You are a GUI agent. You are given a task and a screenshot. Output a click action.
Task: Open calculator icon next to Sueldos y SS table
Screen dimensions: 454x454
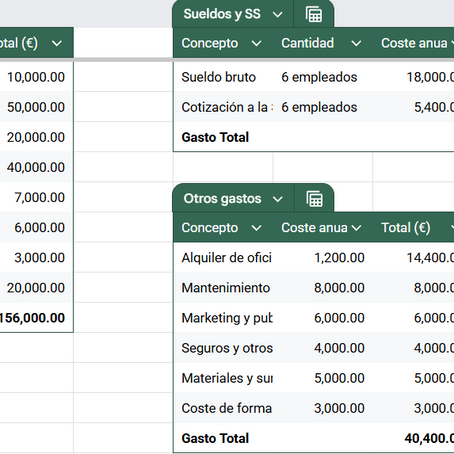point(314,14)
